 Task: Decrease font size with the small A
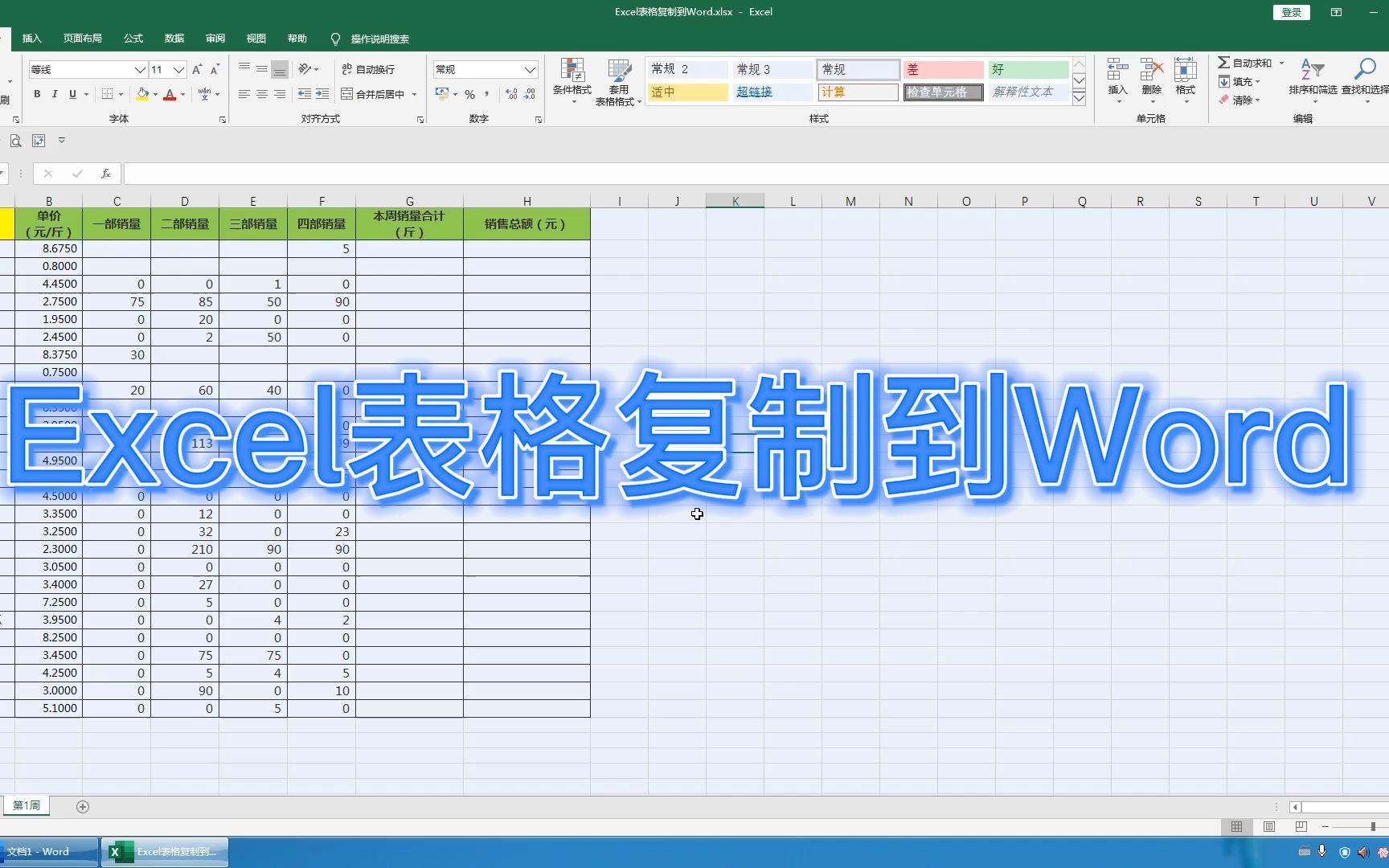tap(215, 70)
